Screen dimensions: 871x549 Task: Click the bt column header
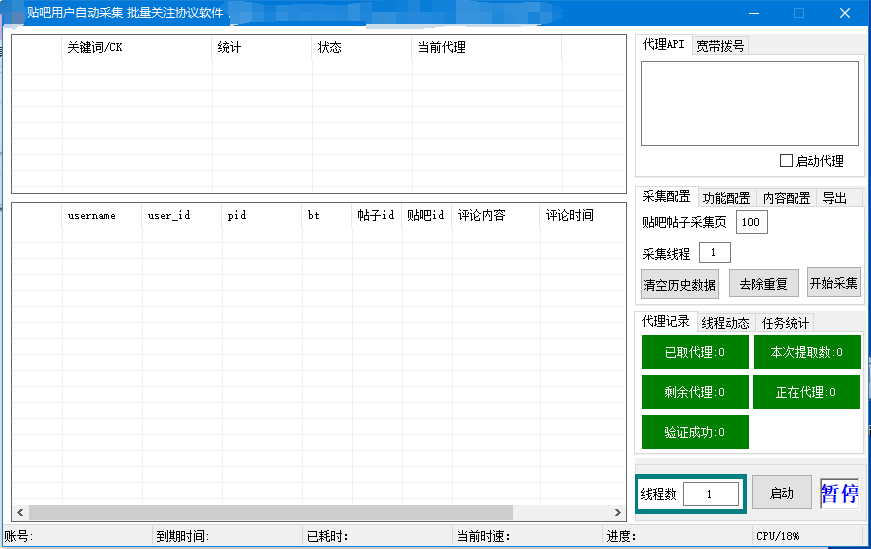click(327, 215)
